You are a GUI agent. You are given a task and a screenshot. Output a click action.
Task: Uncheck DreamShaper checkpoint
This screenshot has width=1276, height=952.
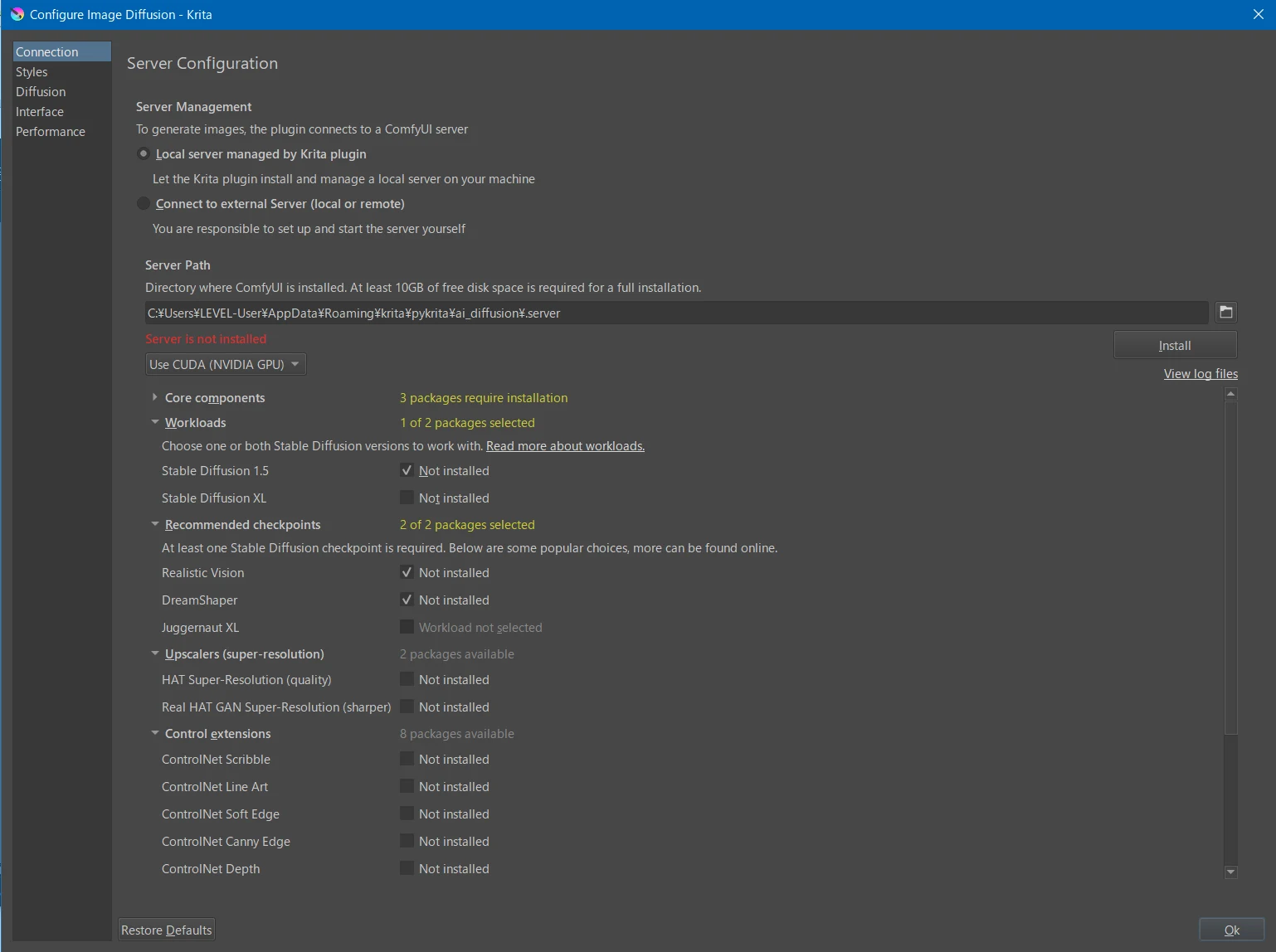(407, 600)
